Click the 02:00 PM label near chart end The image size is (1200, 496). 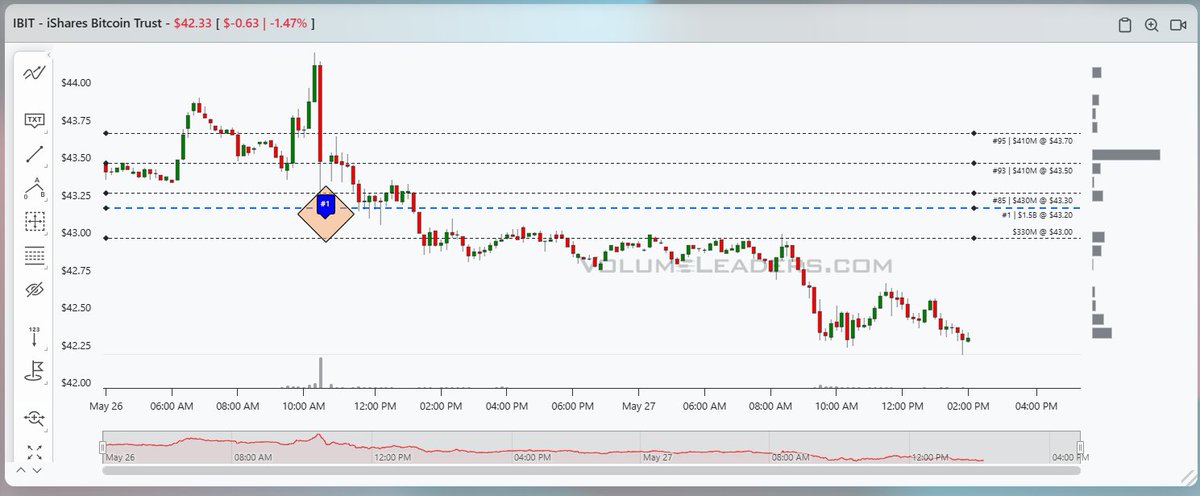968,406
